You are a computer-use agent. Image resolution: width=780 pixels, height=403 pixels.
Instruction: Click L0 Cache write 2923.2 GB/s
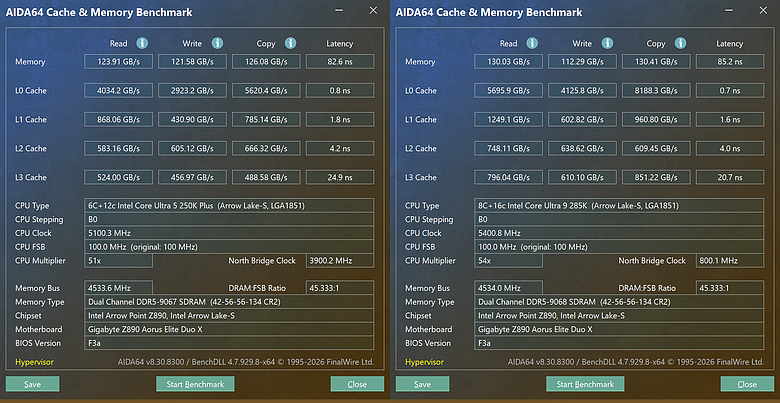coord(192,91)
